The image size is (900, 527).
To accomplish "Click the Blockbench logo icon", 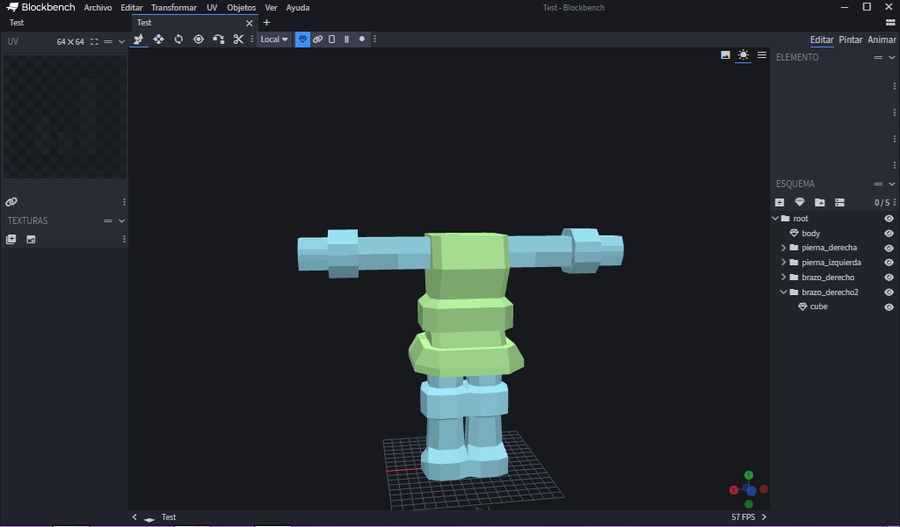I will pyautogui.click(x=12, y=7).
